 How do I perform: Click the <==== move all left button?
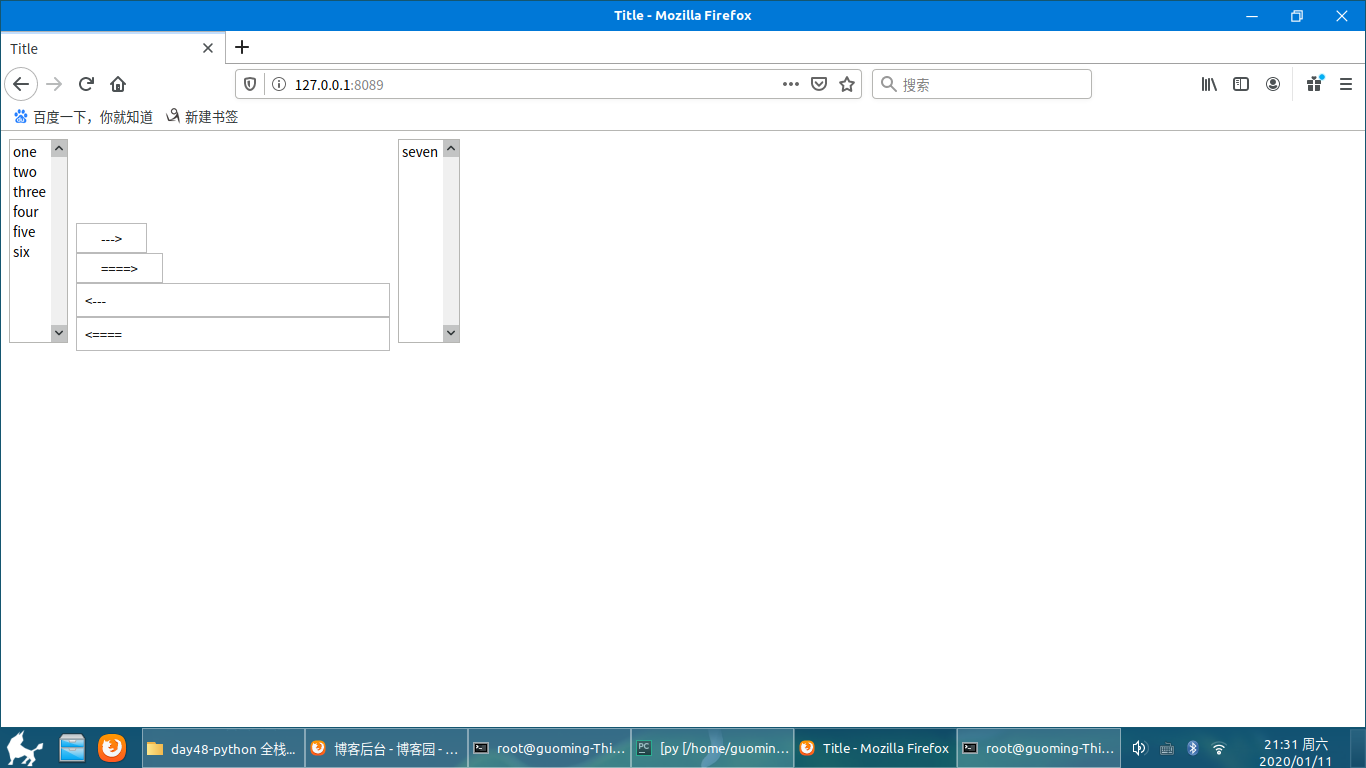[x=232, y=334]
